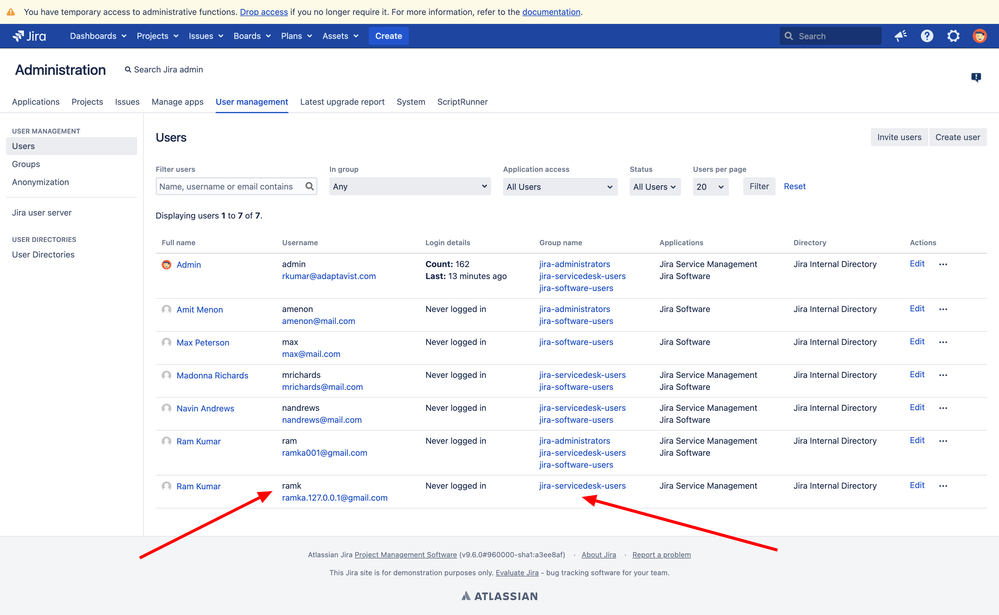Switch to the Latest upgrade report tab
This screenshot has width=999, height=615.
(342, 102)
